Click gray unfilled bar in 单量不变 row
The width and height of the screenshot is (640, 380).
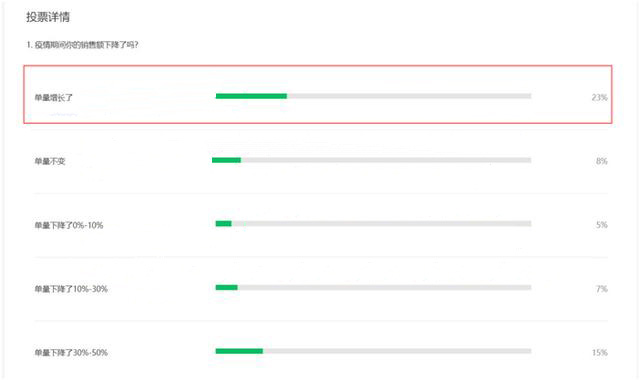point(386,160)
